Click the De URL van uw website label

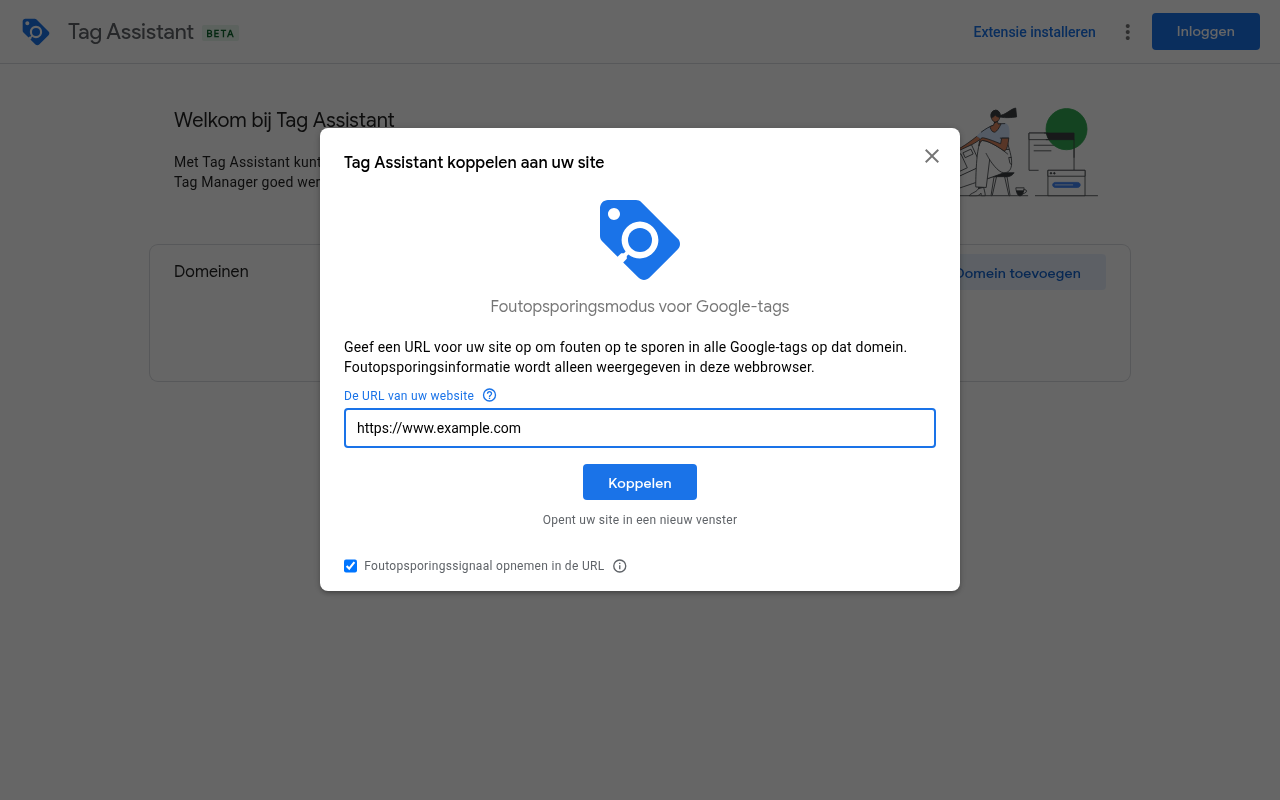[x=409, y=396]
